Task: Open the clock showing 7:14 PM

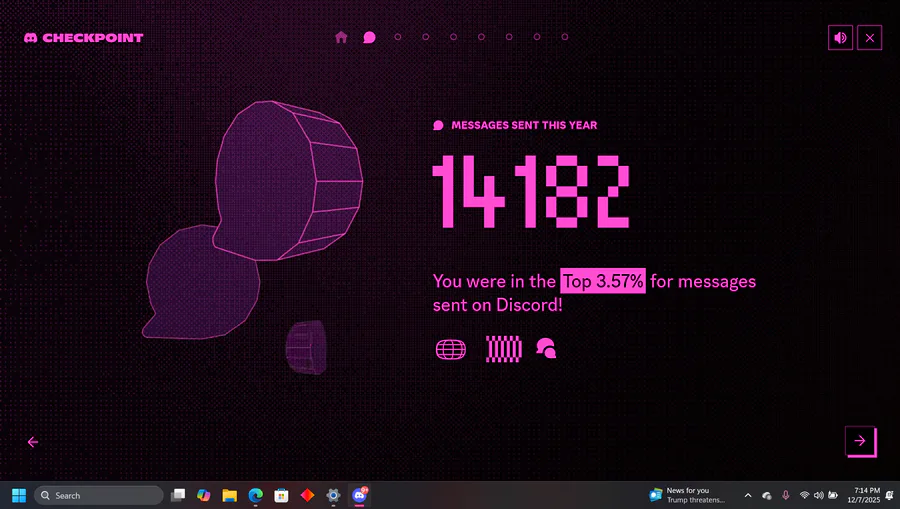Action: click(863, 495)
